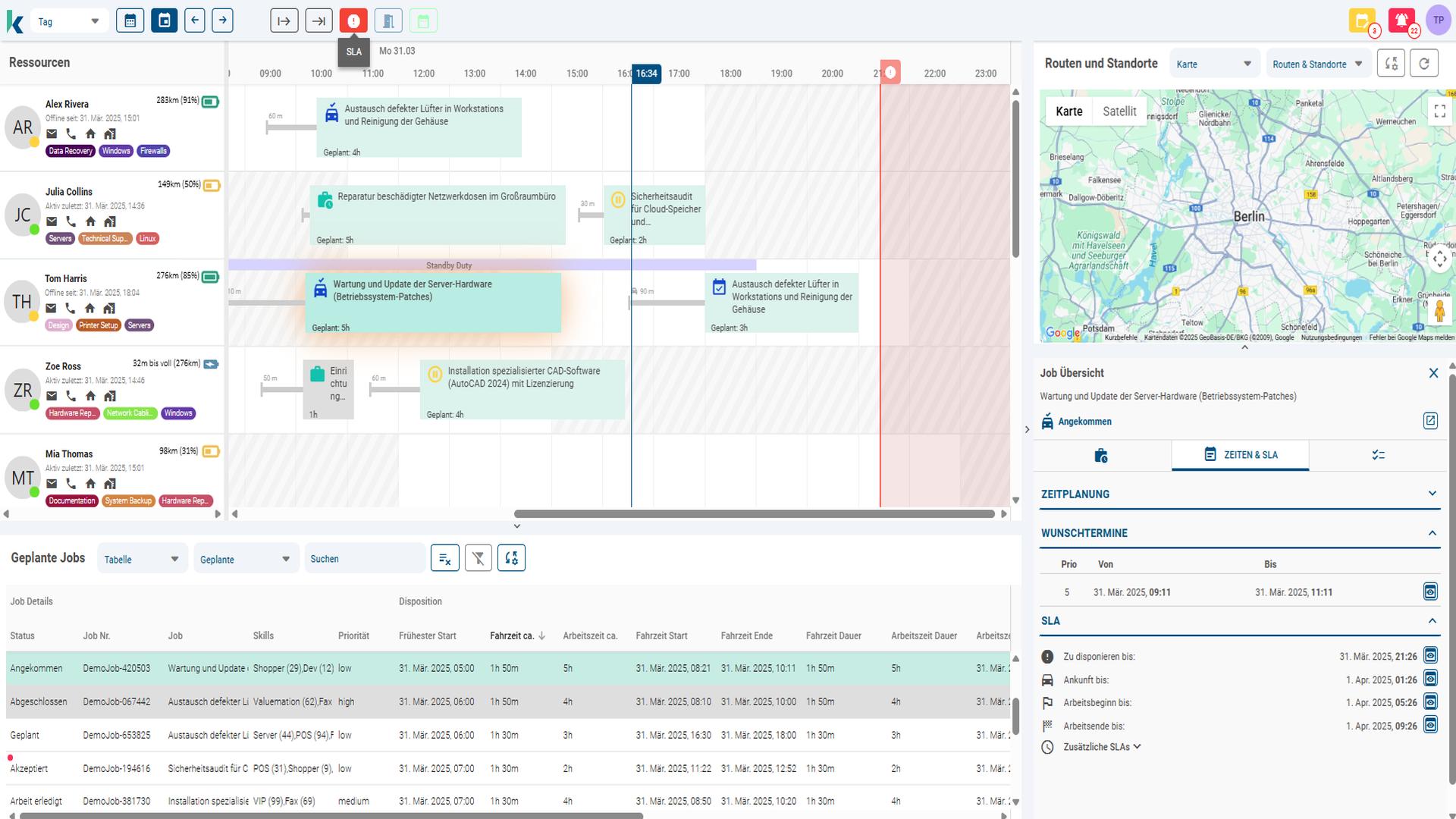
Task: Select job row DemoJob-067442
Action: click(x=508, y=701)
